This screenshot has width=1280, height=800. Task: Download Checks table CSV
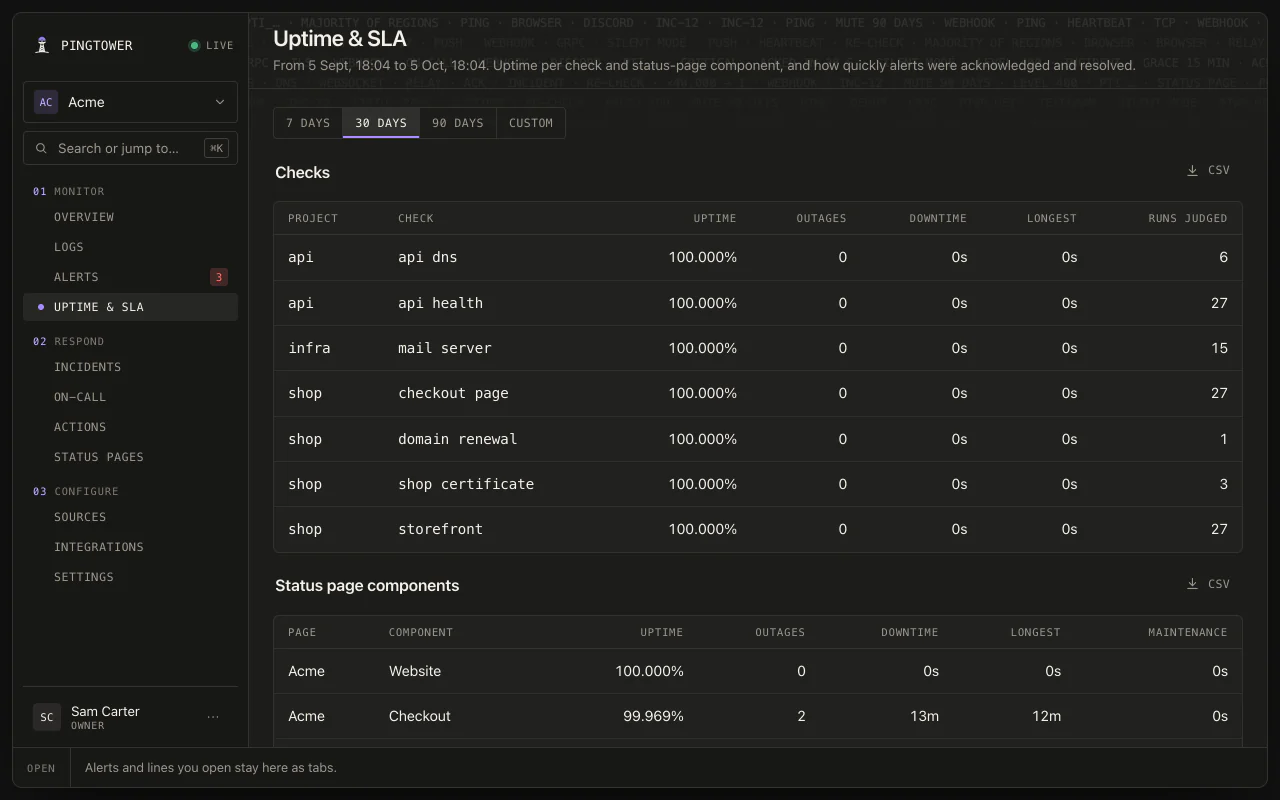1208,171
